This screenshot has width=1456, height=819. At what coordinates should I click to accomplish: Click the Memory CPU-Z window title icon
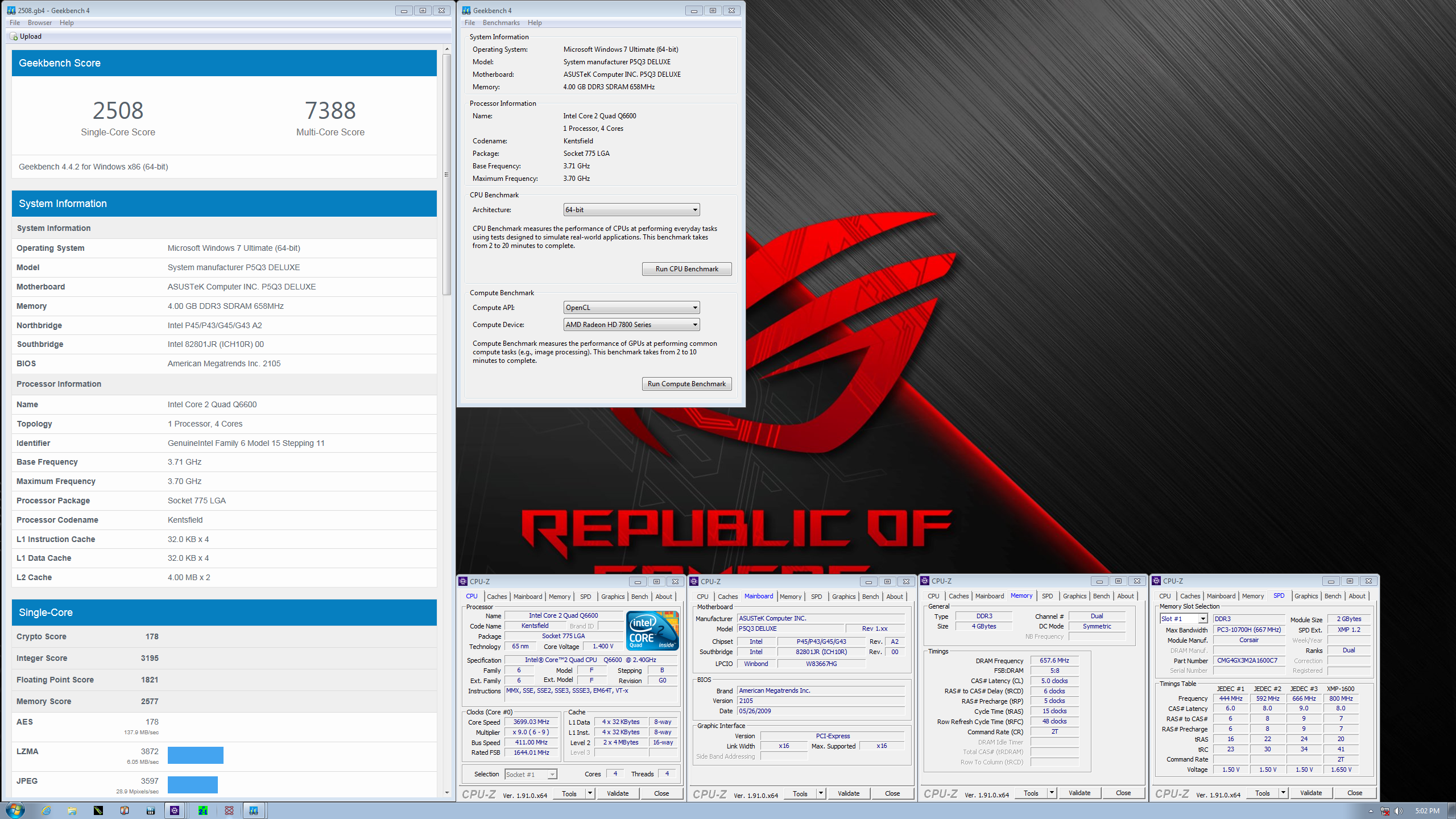[925, 581]
